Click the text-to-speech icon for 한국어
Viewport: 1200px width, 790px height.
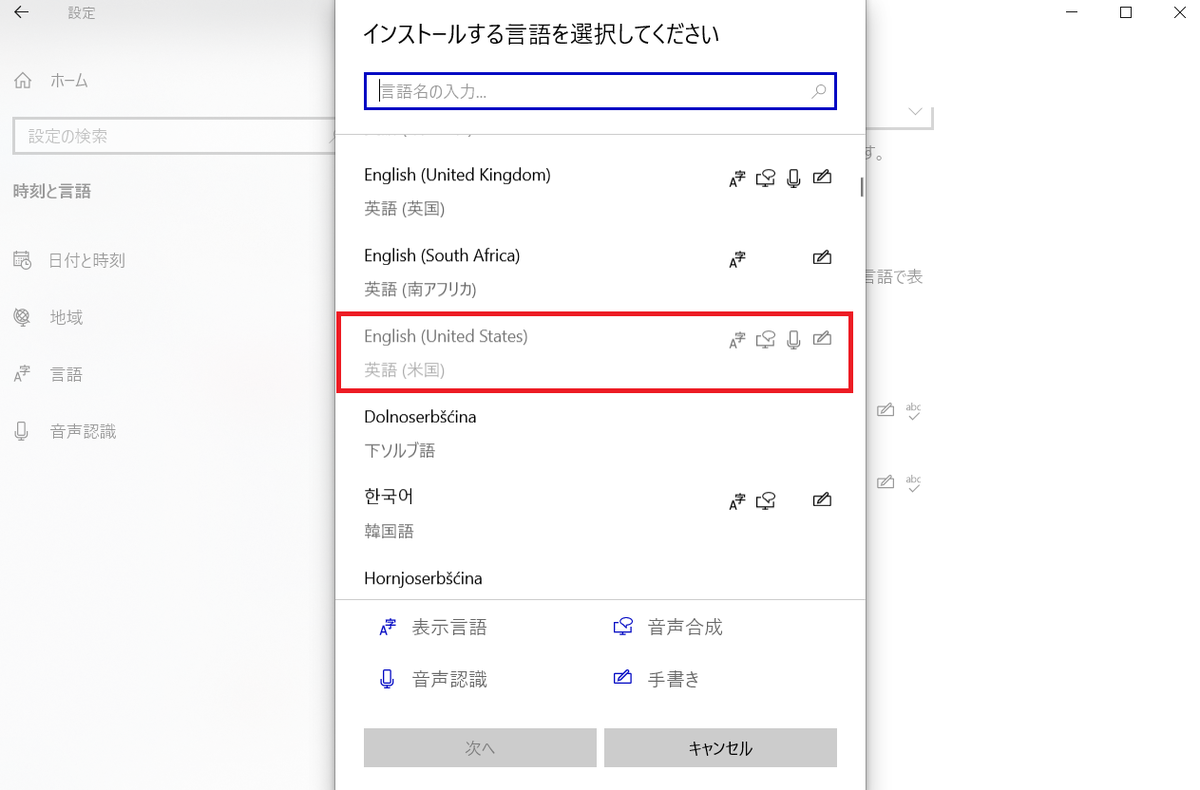click(765, 500)
